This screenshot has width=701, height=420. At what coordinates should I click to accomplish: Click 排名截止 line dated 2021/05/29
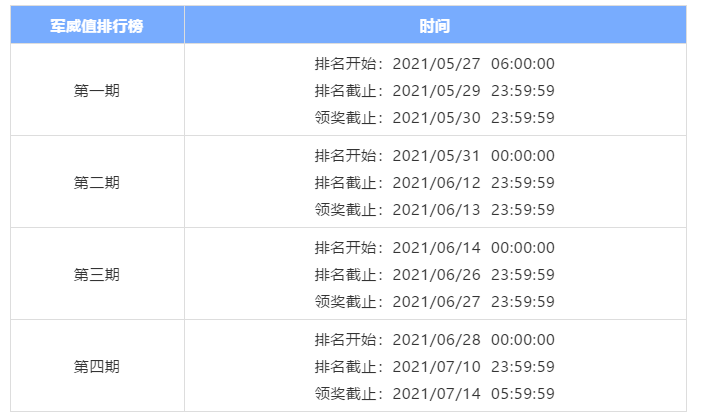tap(434, 91)
